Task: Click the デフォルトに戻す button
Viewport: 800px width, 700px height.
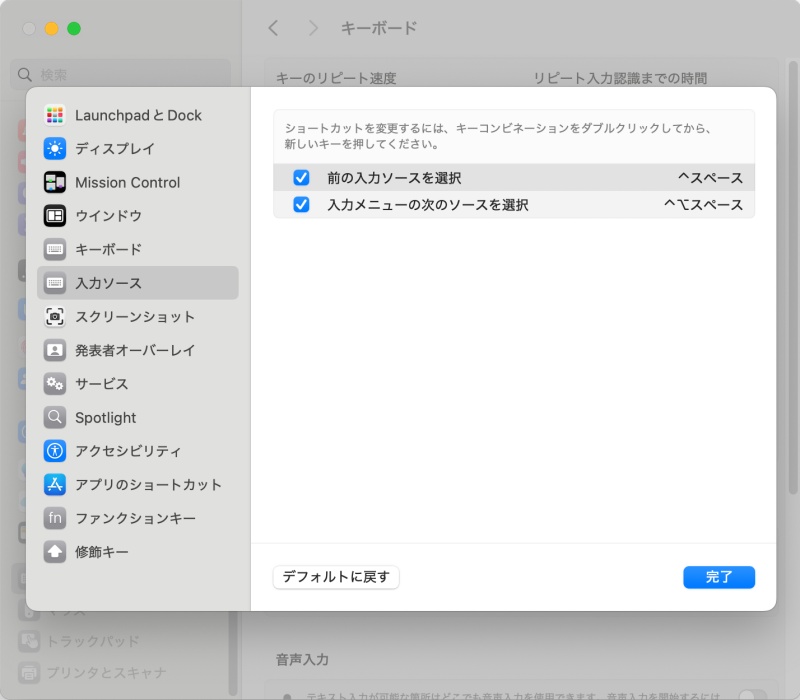Action: click(336, 577)
